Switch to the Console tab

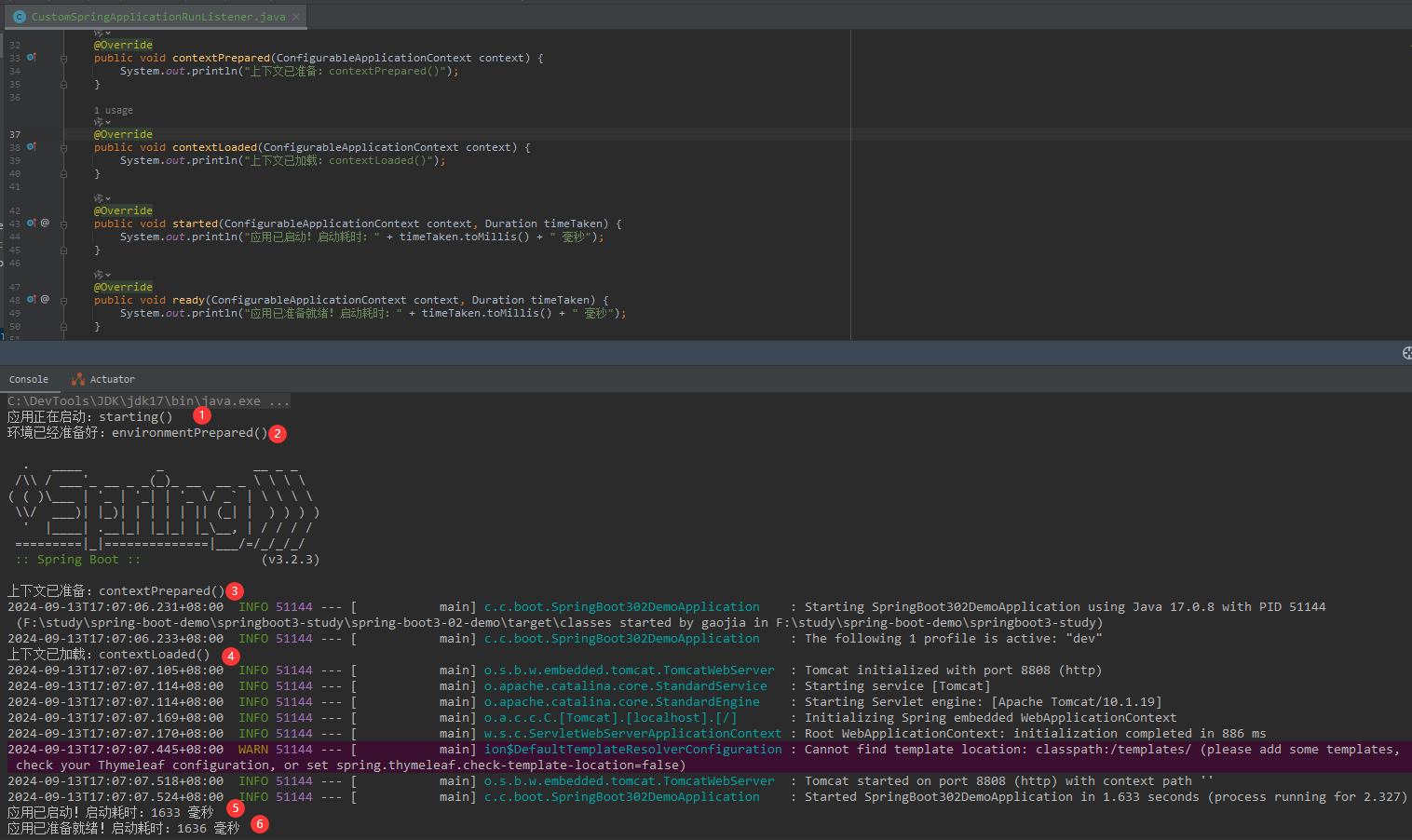pyautogui.click(x=29, y=379)
